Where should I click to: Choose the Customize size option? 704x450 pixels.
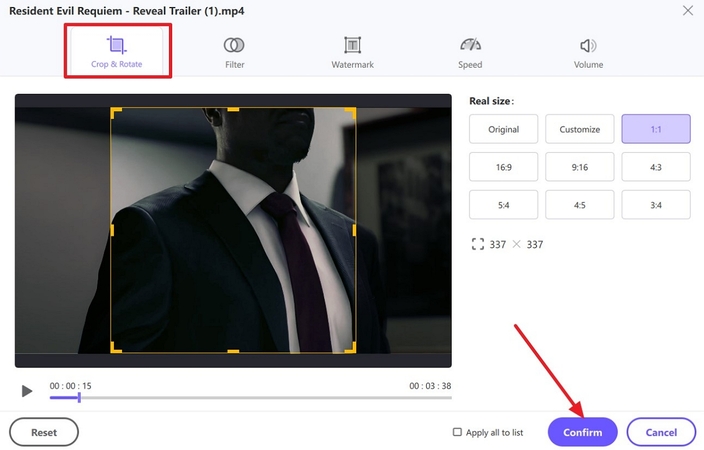tap(580, 129)
